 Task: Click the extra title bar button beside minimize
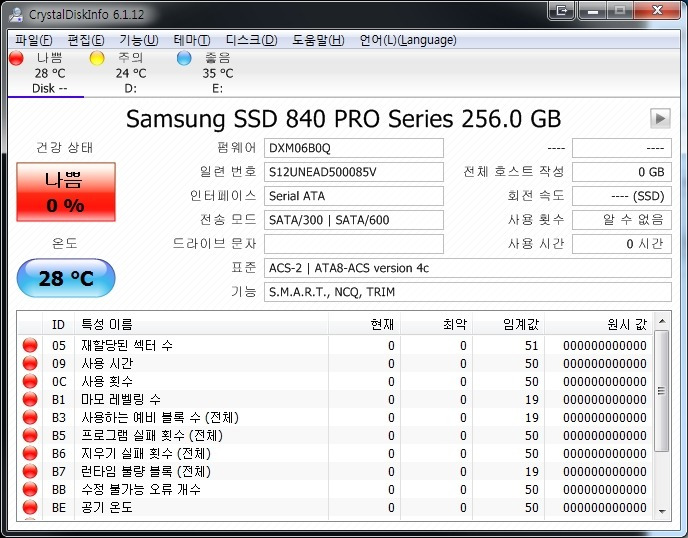[561, 10]
